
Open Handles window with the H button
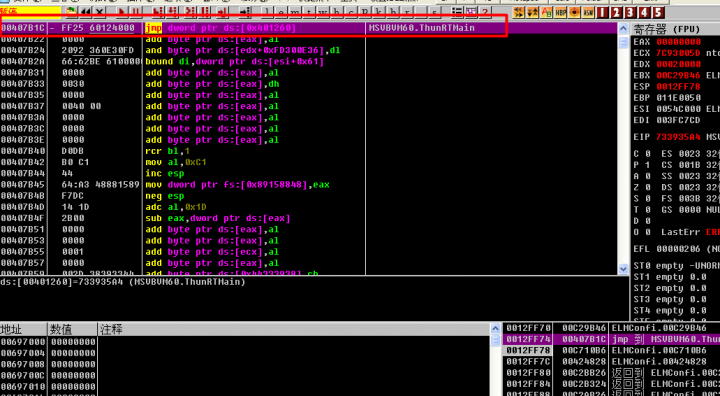click(337, 11)
